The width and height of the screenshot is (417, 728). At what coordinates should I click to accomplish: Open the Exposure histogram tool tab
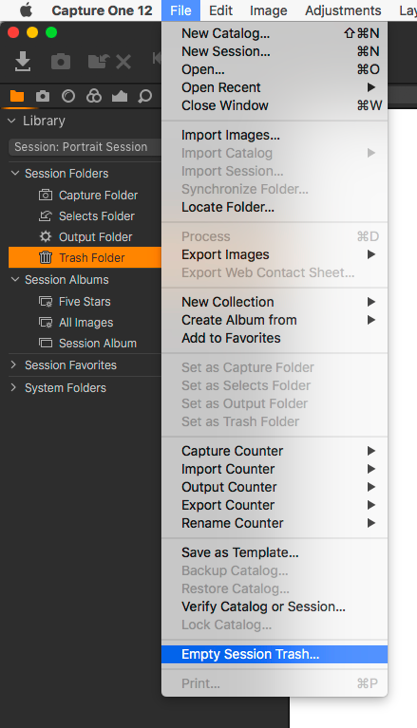click(119, 96)
